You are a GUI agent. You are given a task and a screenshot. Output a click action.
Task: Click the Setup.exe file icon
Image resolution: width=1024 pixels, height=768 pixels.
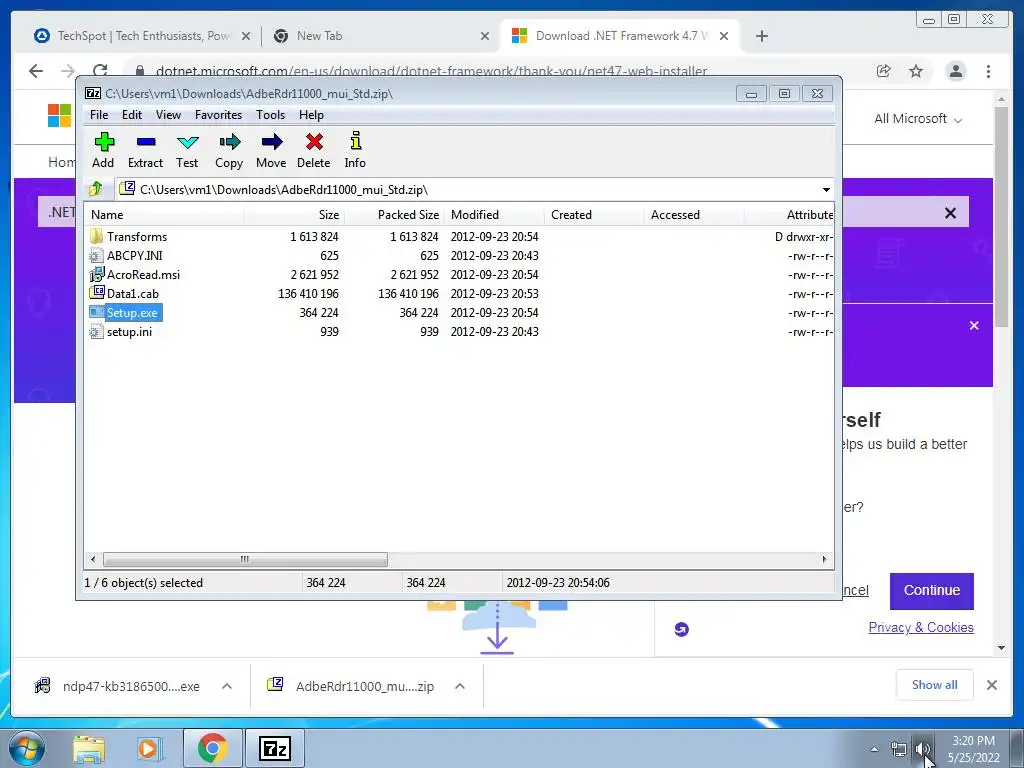97,313
